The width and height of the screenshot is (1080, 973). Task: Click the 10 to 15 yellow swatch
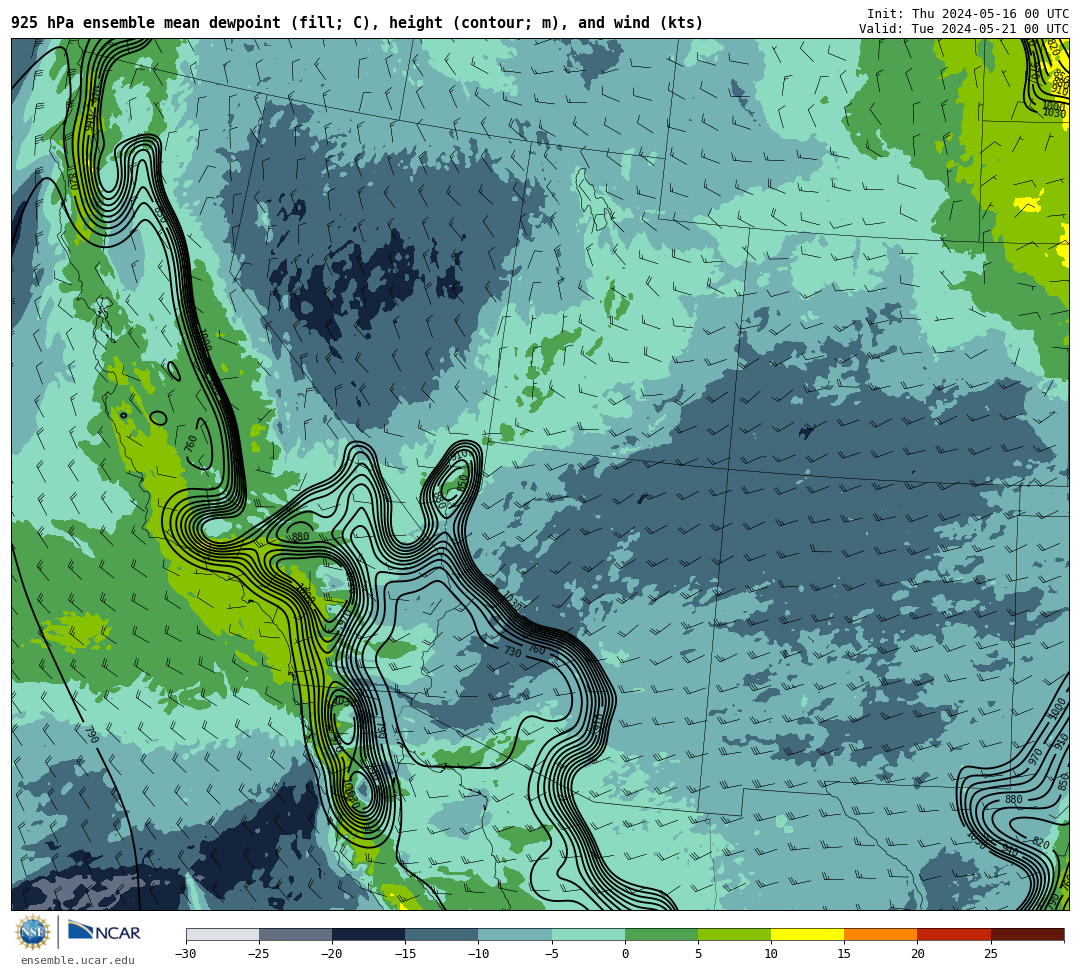pyautogui.click(x=807, y=934)
